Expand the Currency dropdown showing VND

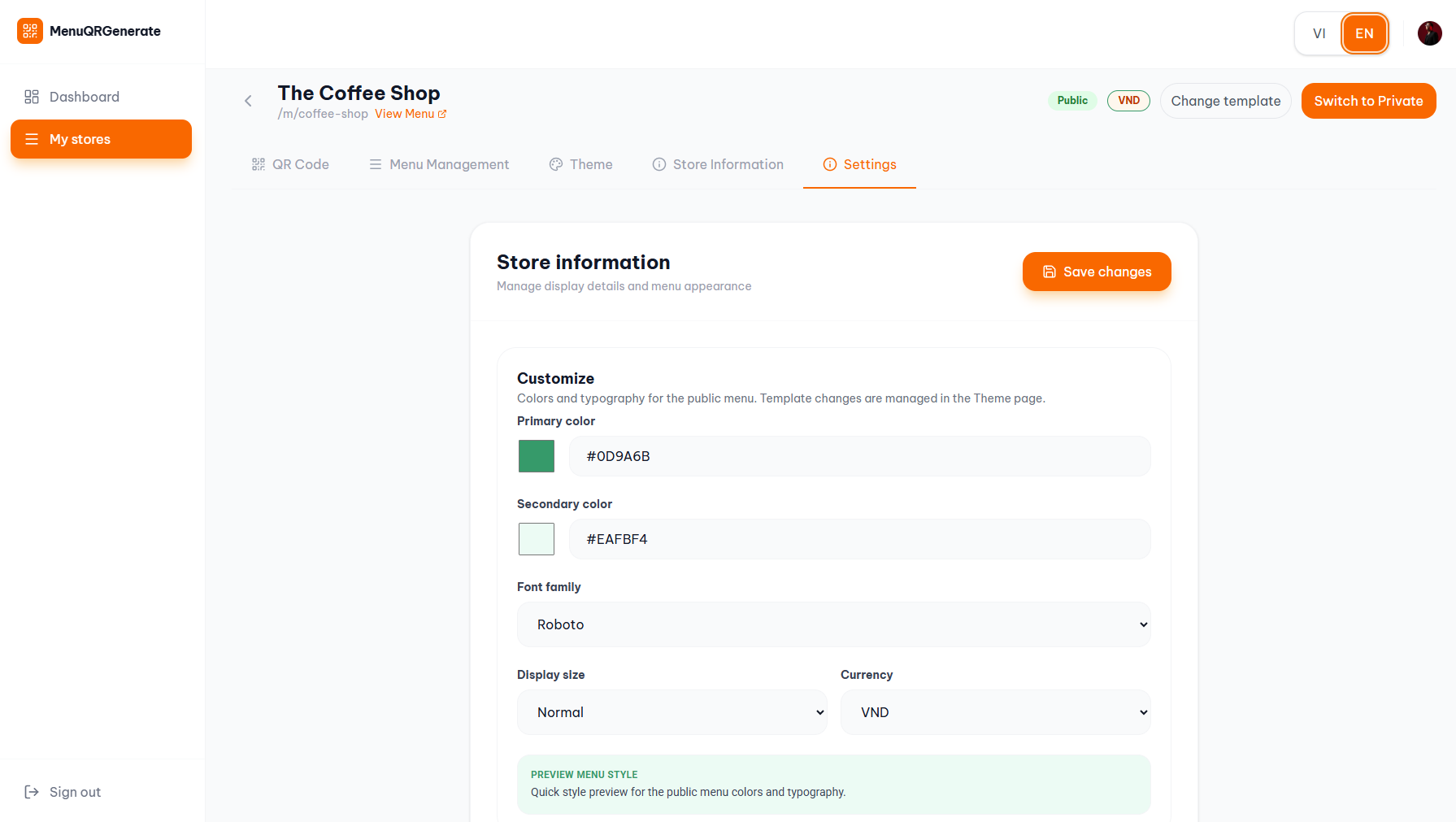pos(996,712)
